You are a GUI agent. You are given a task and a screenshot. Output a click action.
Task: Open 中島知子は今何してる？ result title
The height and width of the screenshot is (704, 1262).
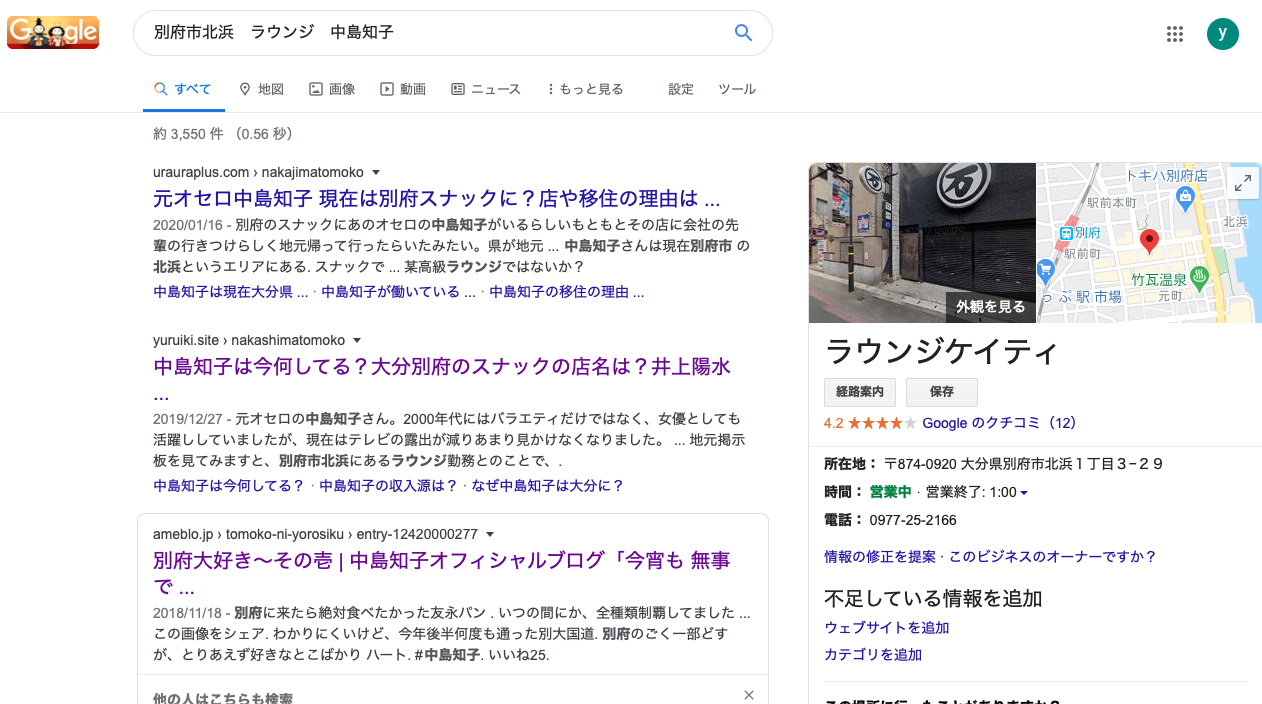[x=442, y=379]
